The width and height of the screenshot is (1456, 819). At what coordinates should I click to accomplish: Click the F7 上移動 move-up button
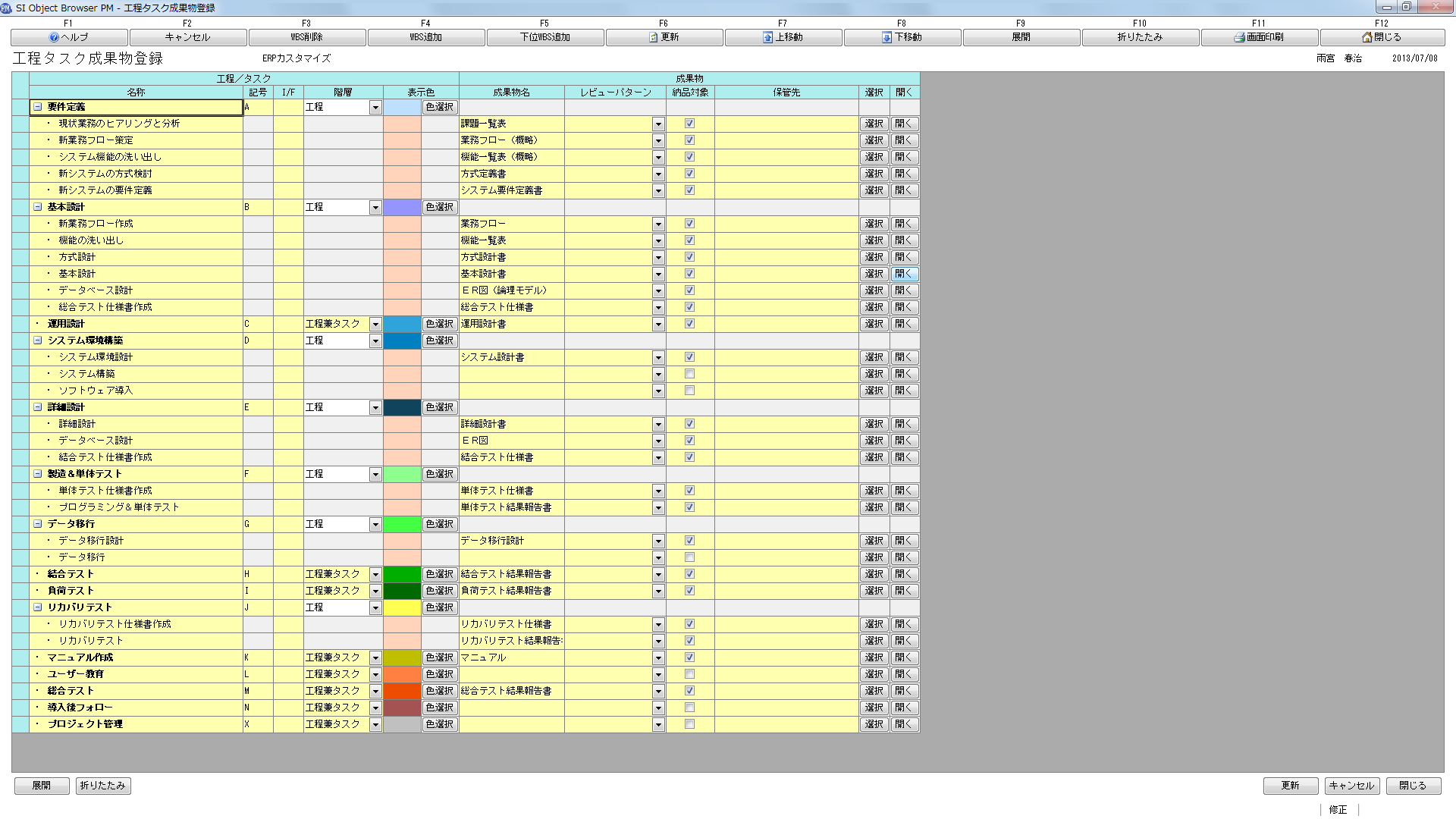tap(783, 37)
